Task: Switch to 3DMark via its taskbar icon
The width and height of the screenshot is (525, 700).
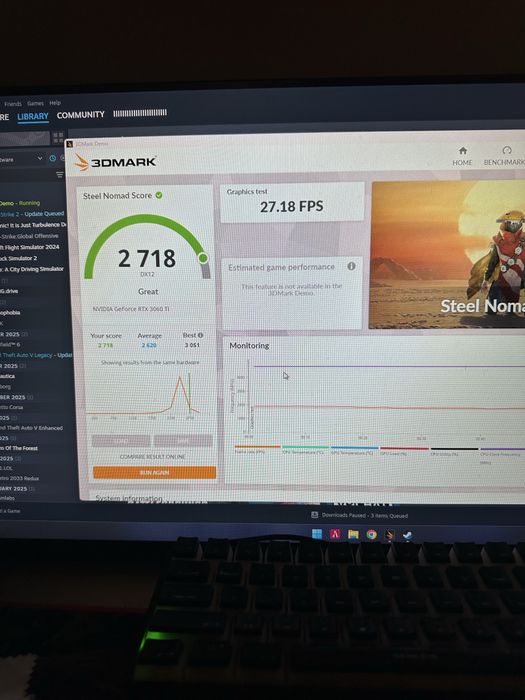Action: [x=389, y=535]
